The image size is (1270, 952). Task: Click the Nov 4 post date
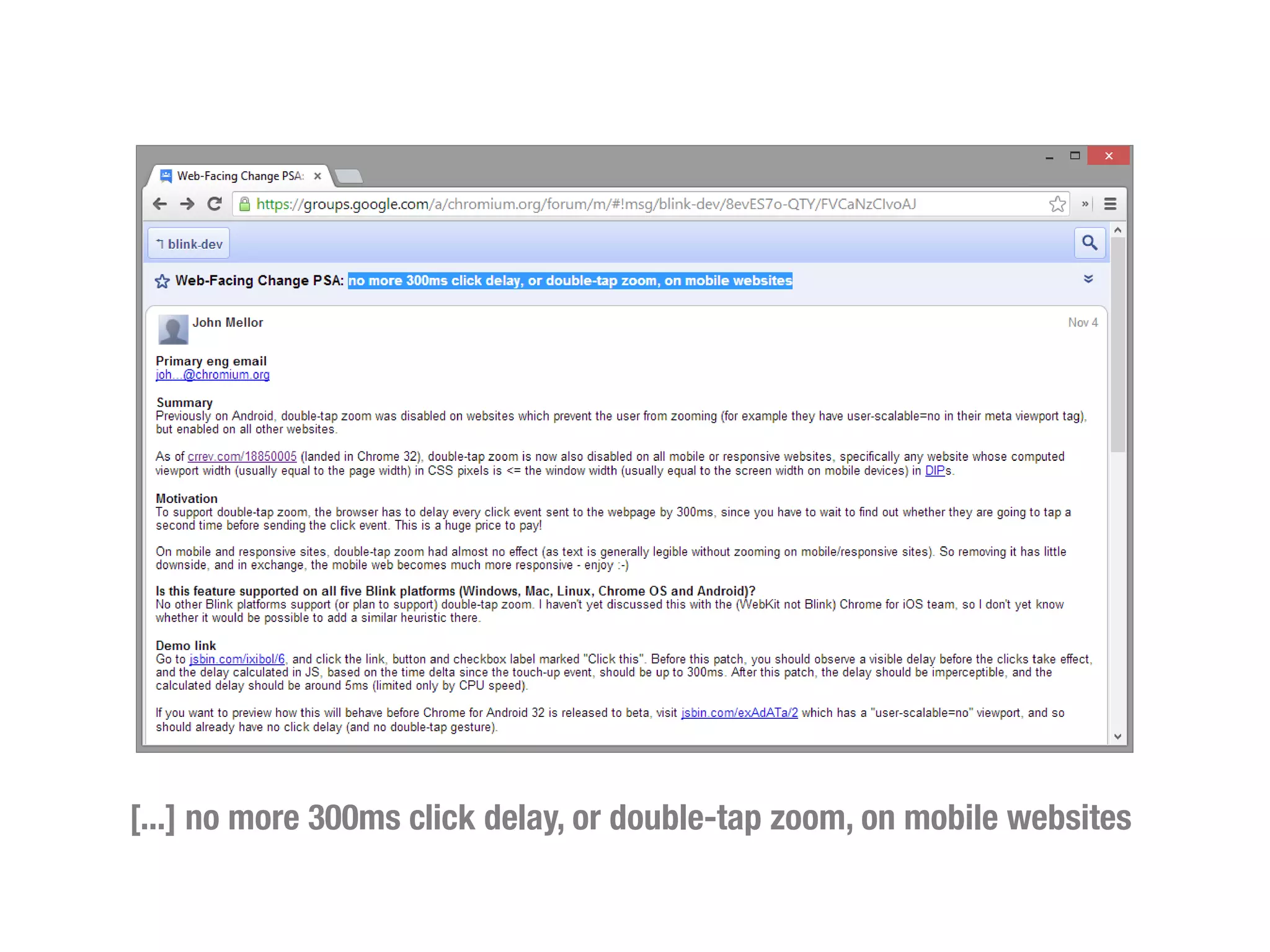tap(1083, 323)
